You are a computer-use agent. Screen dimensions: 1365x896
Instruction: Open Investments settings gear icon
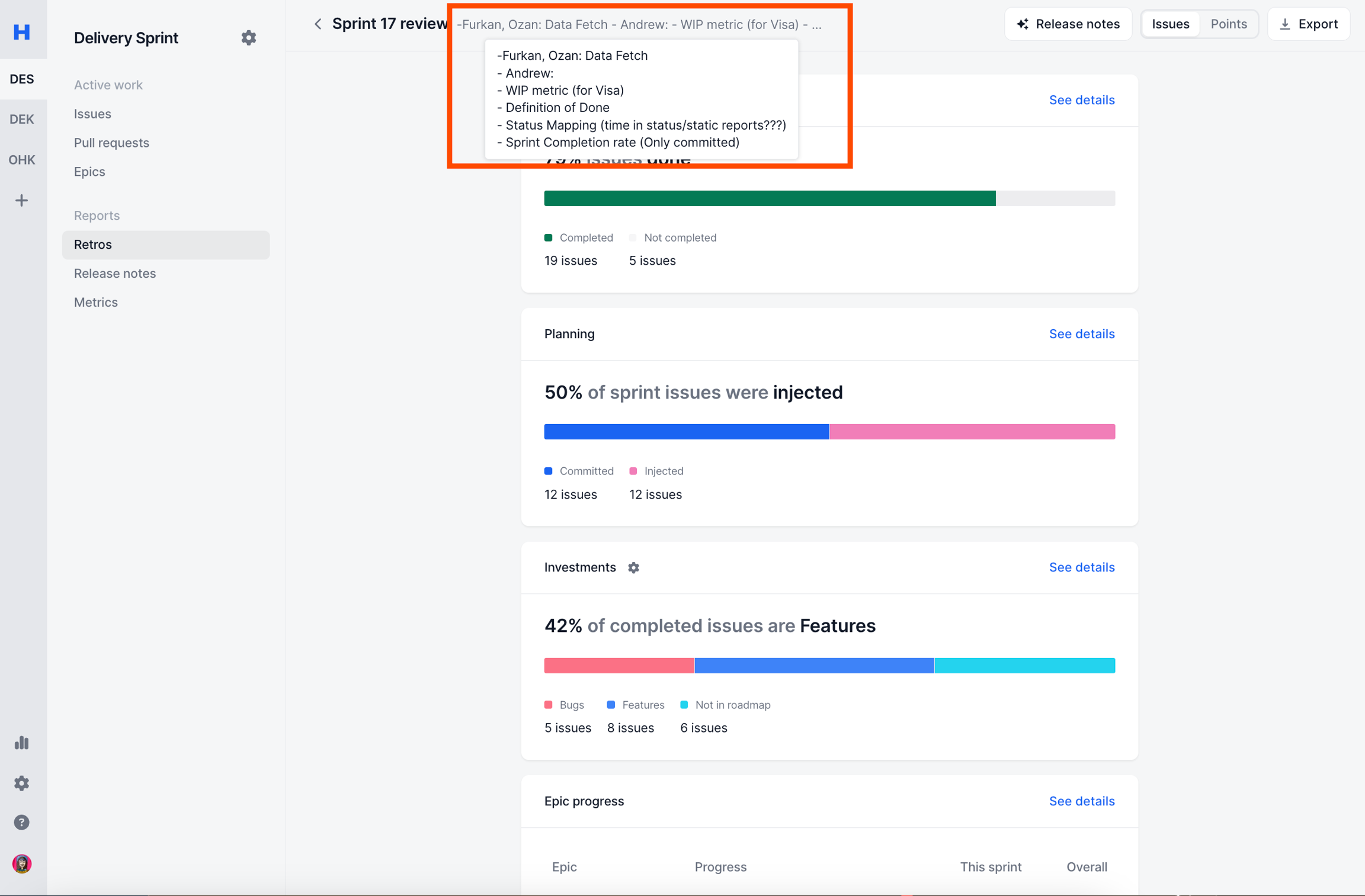tap(633, 567)
